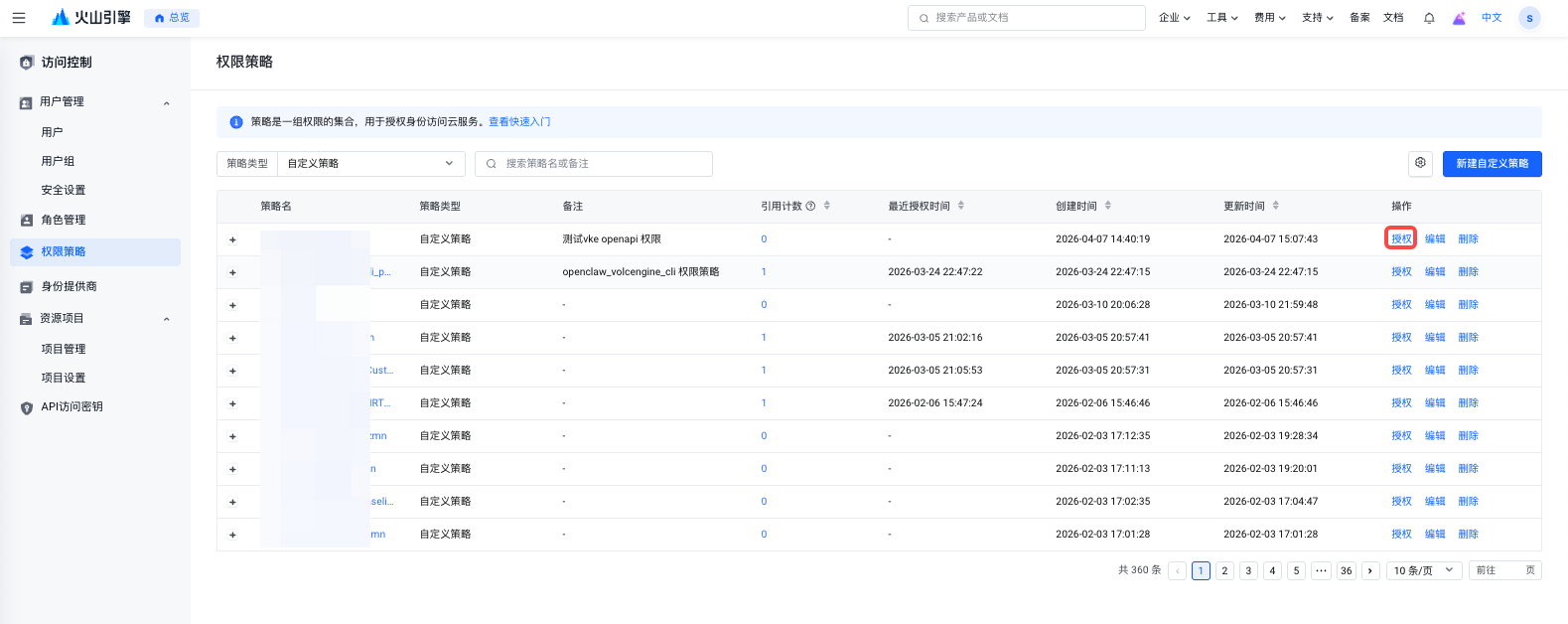This screenshot has width=1568, height=624.
Task: Open the purple AI assistant icon
Action: tap(1459, 18)
